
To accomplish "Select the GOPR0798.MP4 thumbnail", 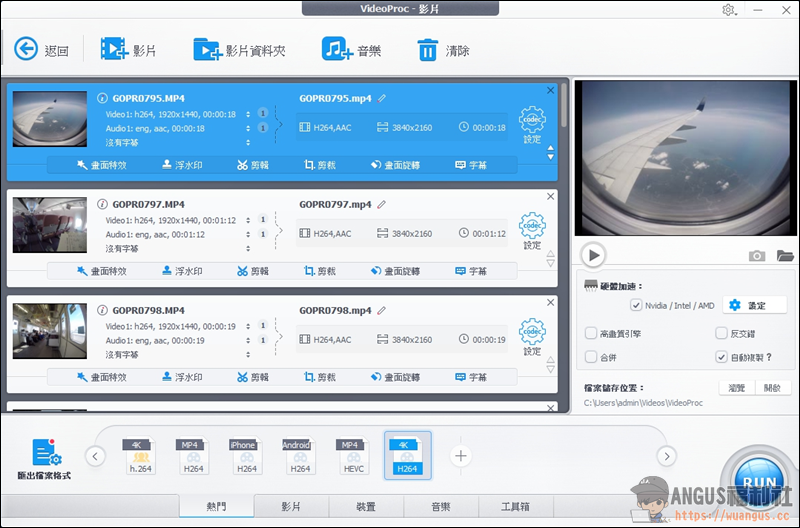I will tap(49, 331).
